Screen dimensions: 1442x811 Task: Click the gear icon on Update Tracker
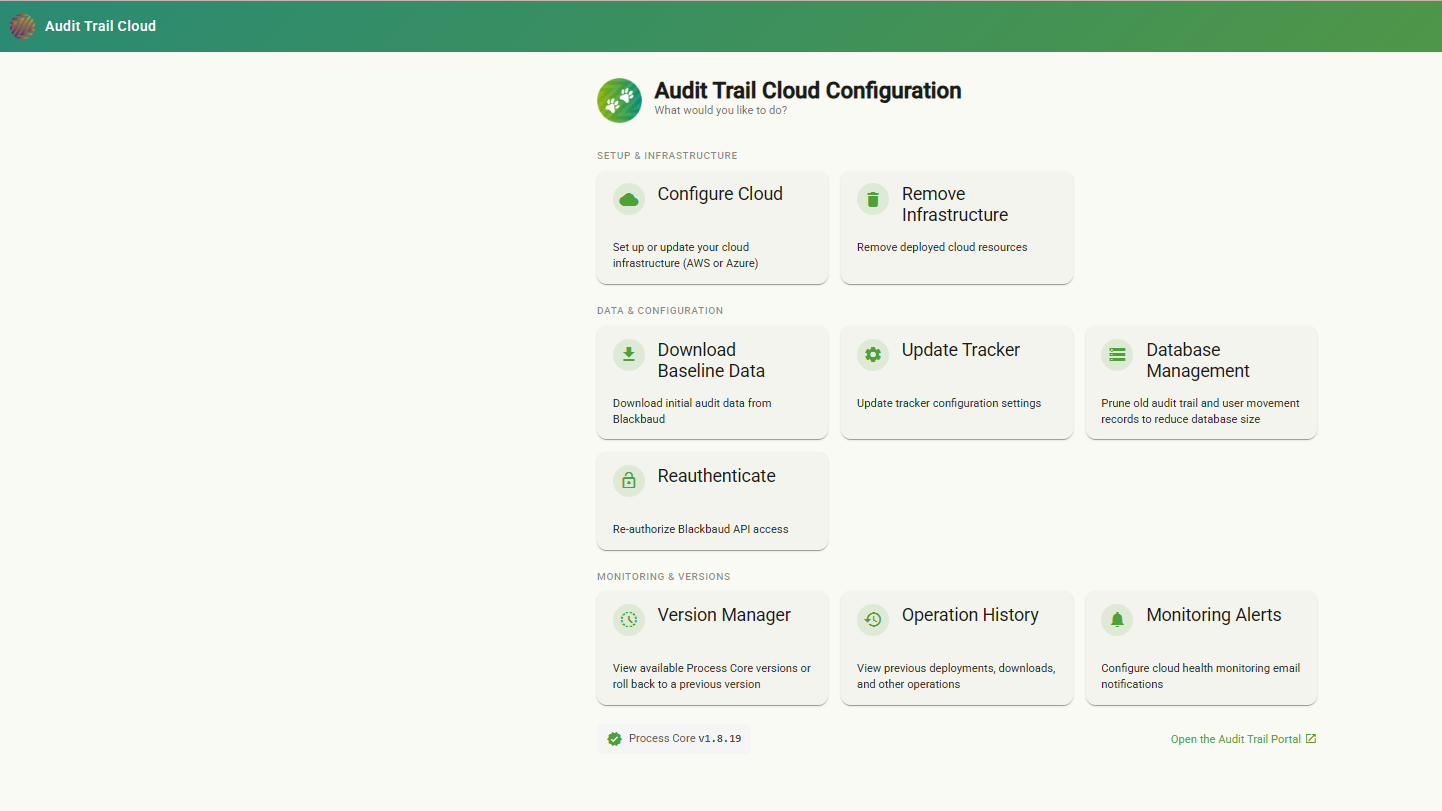tap(873, 354)
